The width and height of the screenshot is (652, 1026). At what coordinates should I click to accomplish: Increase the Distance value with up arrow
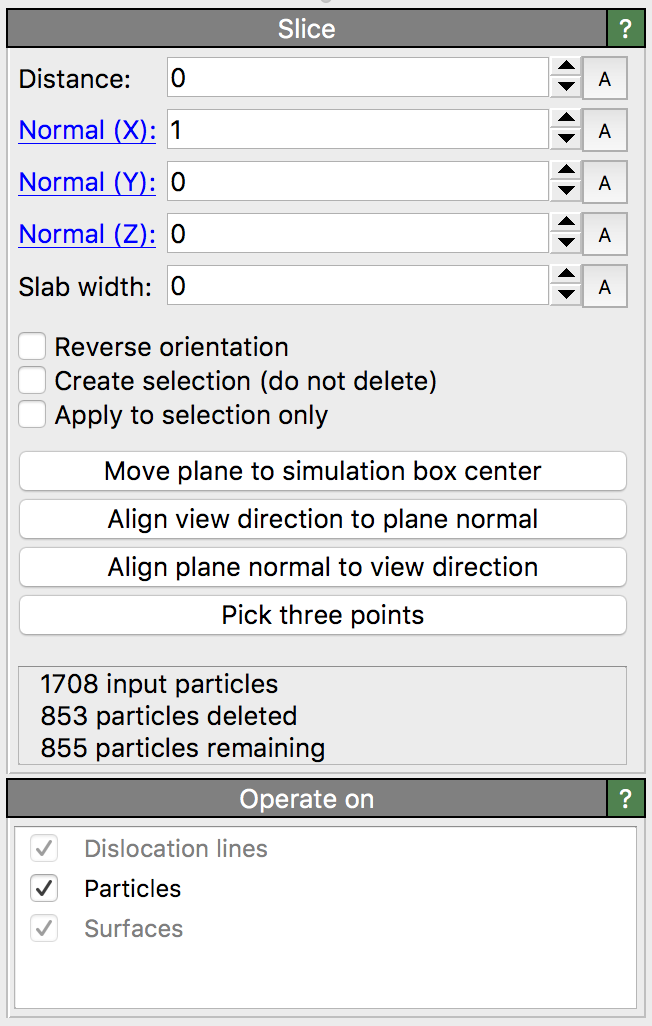click(x=566, y=69)
